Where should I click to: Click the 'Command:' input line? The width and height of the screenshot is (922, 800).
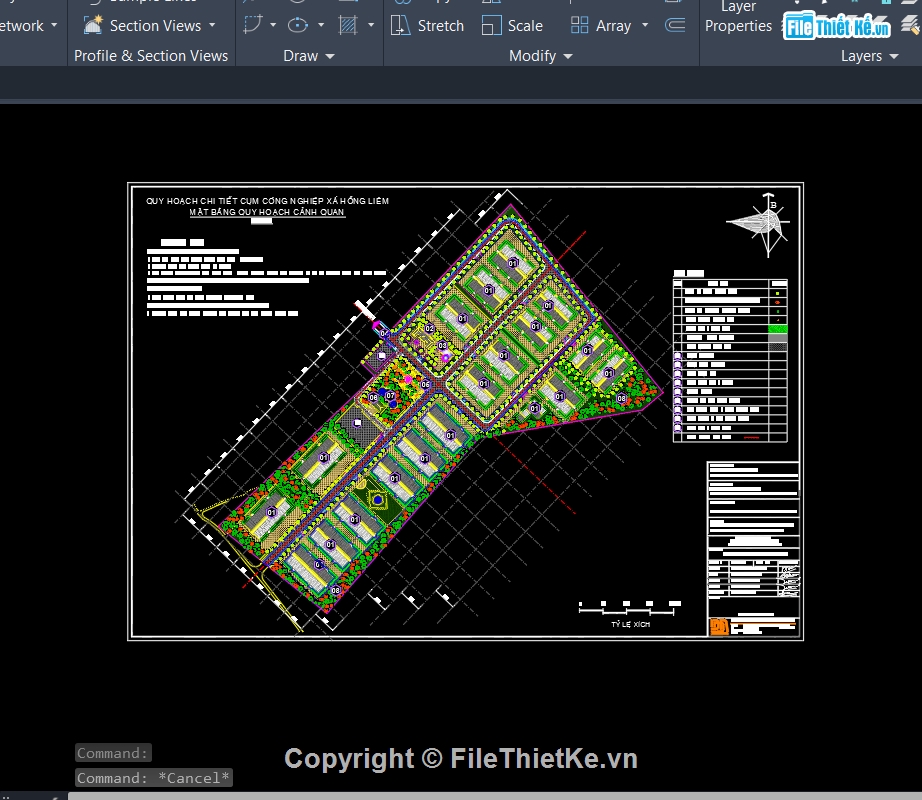coord(113,753)
